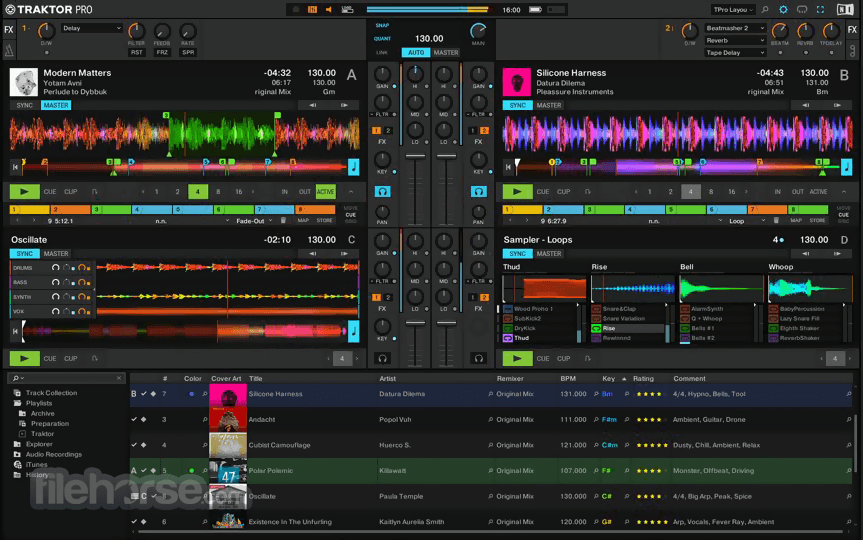Jump to track start on Deck B stripe
The image size is (863, 540).
tap(508, 167)
